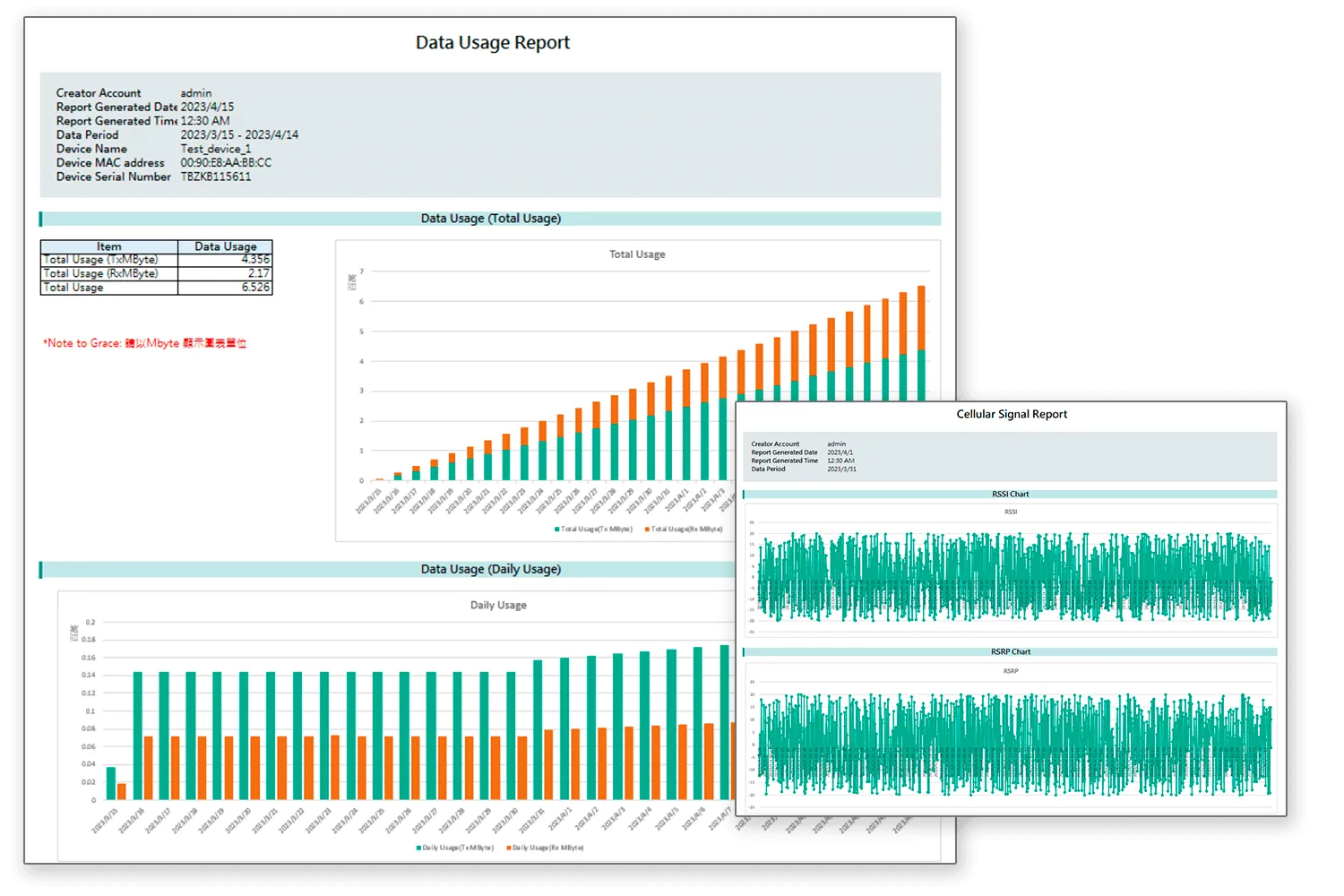This screenshot has width=1344, height=896.
Task: Click the Data Usage column header in table
Action: pos(225,246)
